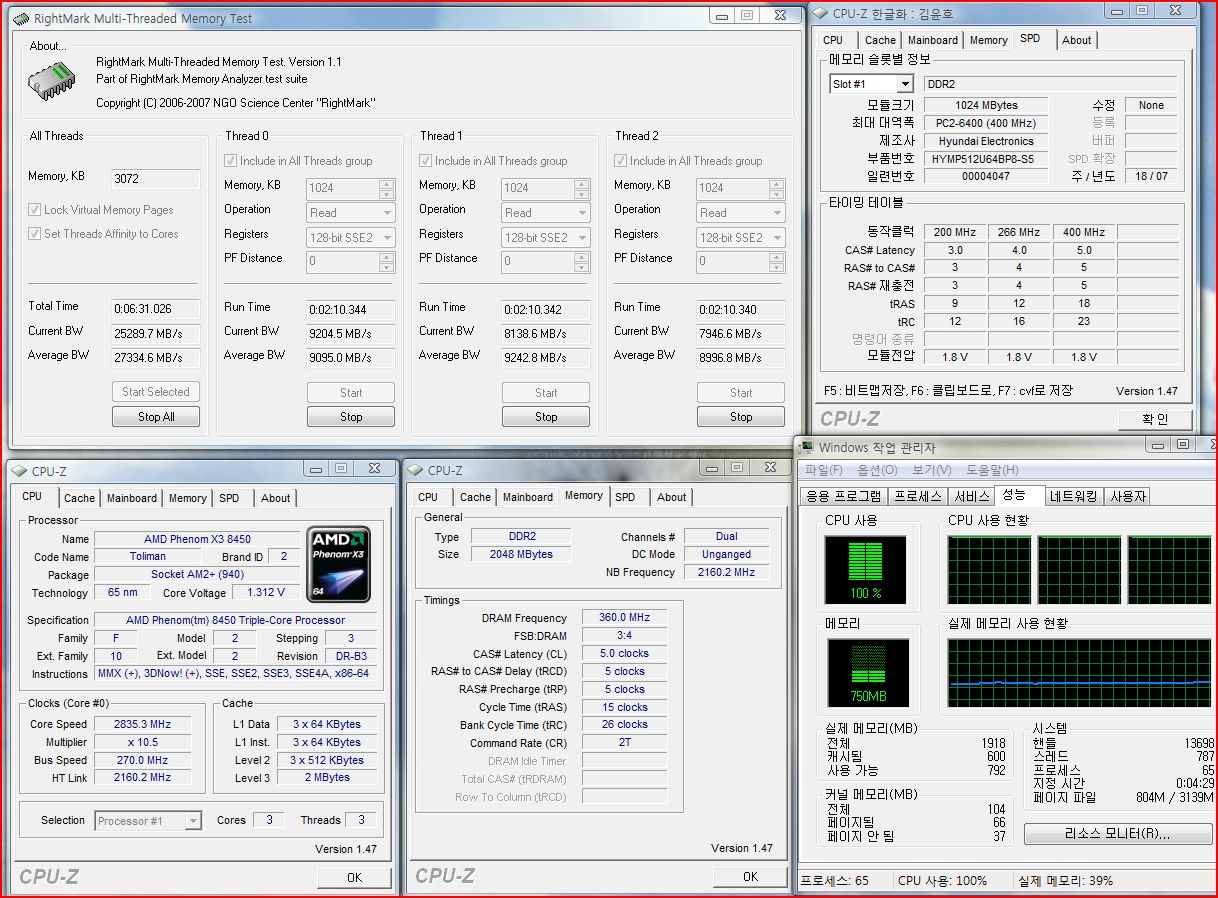Switch to 네트워킹 tab in Task Manager

pos(1073,496)
